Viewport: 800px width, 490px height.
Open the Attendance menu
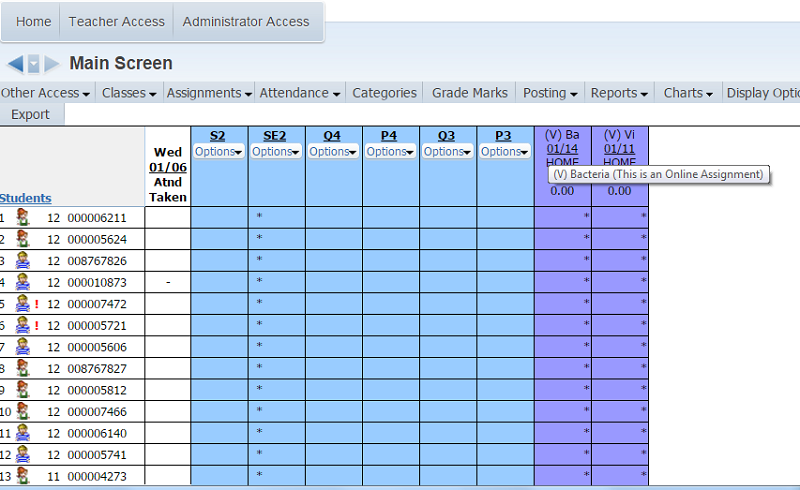tap(300, 93)
